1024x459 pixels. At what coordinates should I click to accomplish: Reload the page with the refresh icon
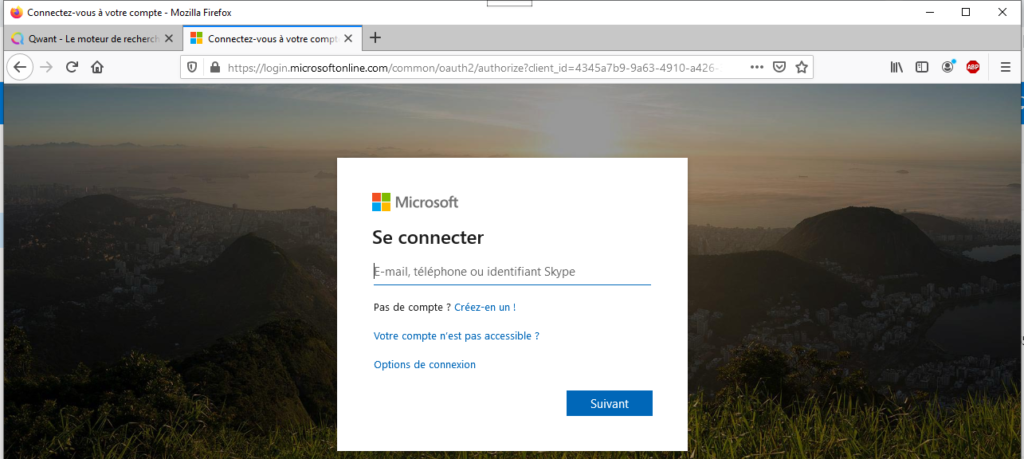(72, 67)
